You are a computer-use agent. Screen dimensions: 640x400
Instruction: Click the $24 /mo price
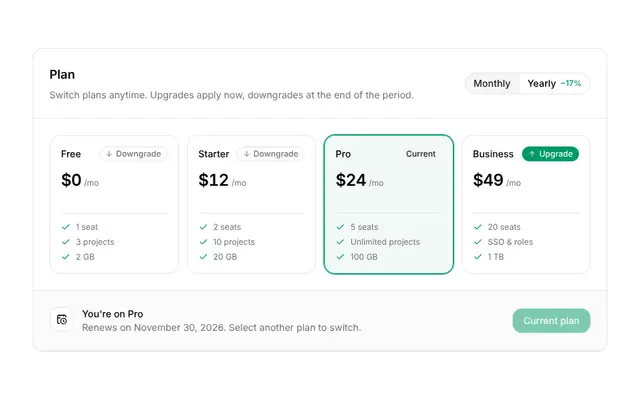click(x=360, y=180)
